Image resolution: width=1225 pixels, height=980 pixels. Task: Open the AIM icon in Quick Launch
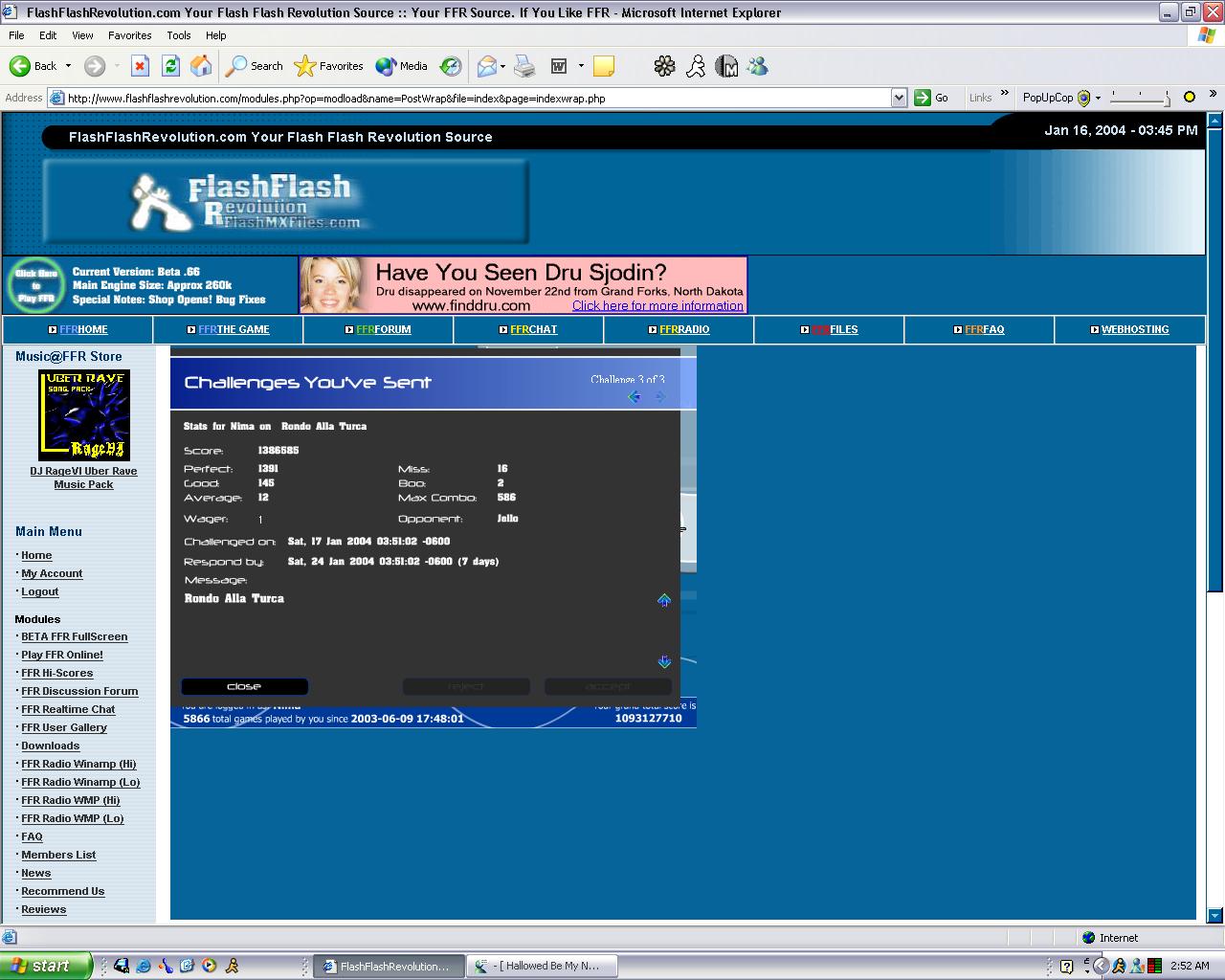(232, 966)
